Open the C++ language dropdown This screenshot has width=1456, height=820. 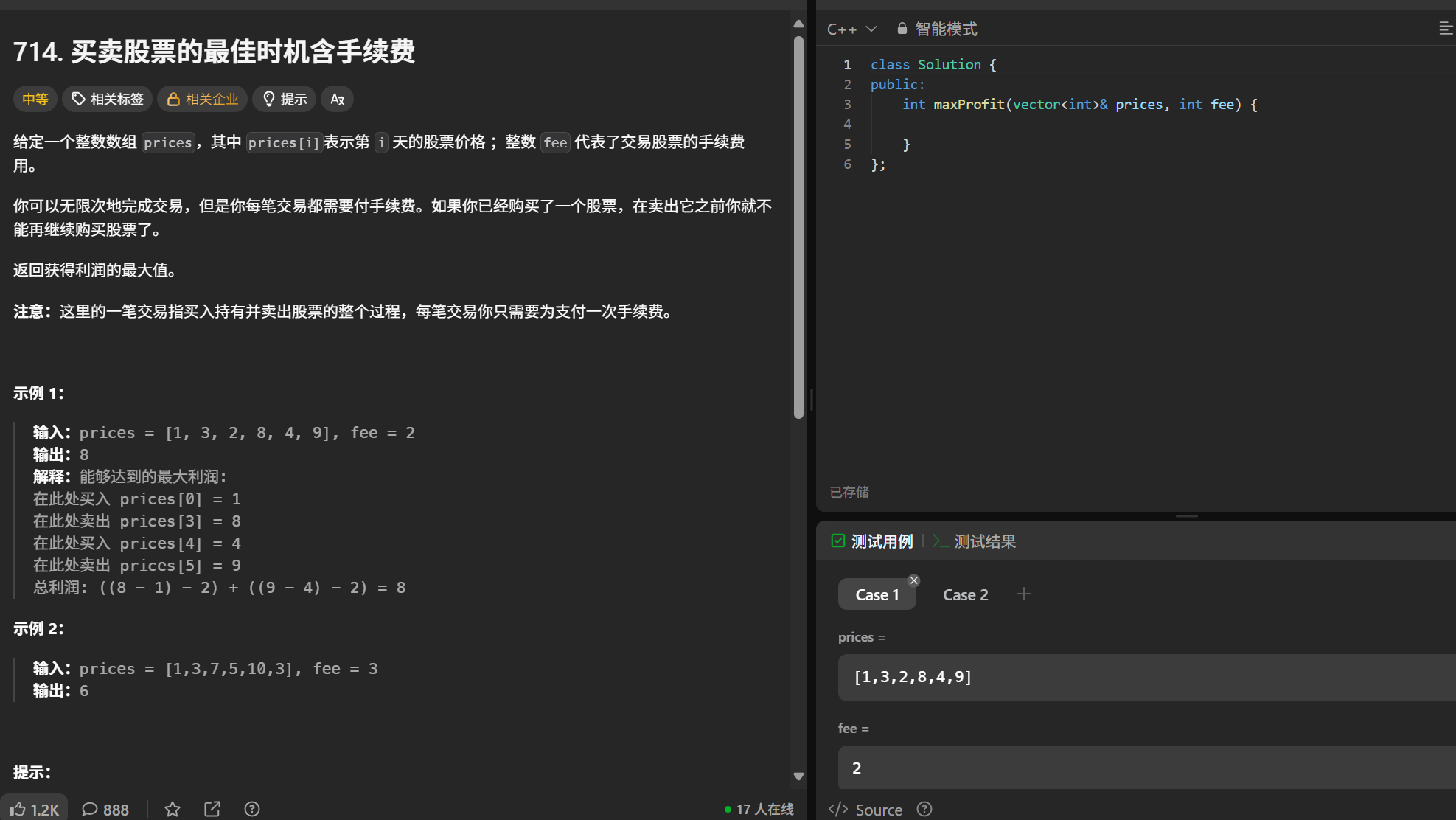(x=851, y=29)
